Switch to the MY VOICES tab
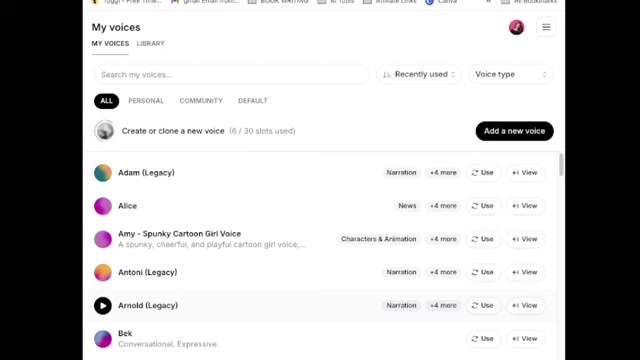This screenshot has height=360, width=640. [110, 44]
